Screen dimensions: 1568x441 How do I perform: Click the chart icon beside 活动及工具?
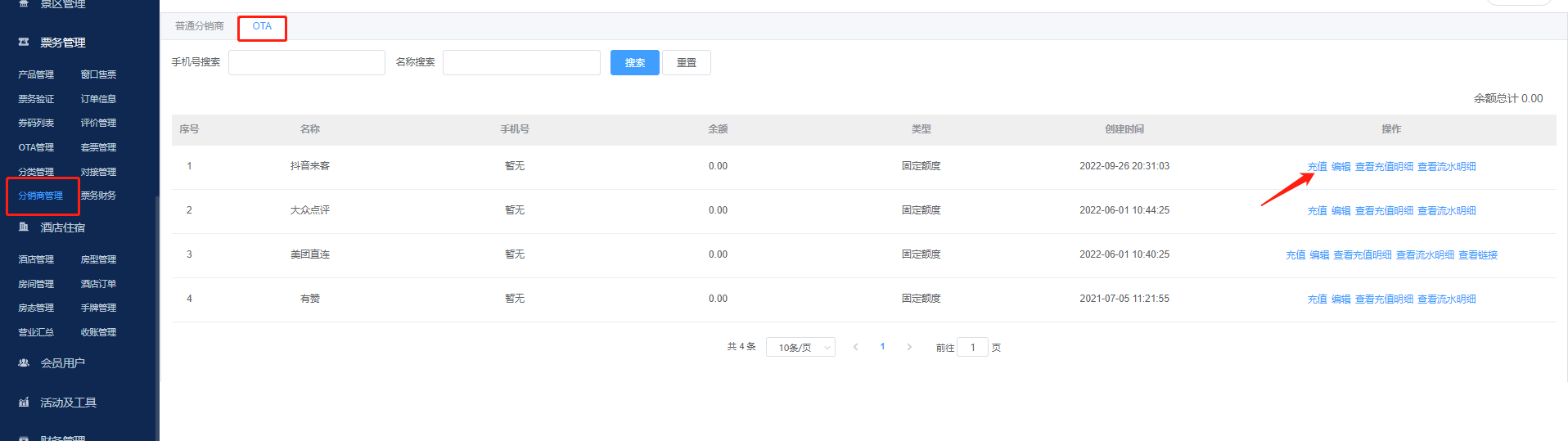click(x=24, y=403)
